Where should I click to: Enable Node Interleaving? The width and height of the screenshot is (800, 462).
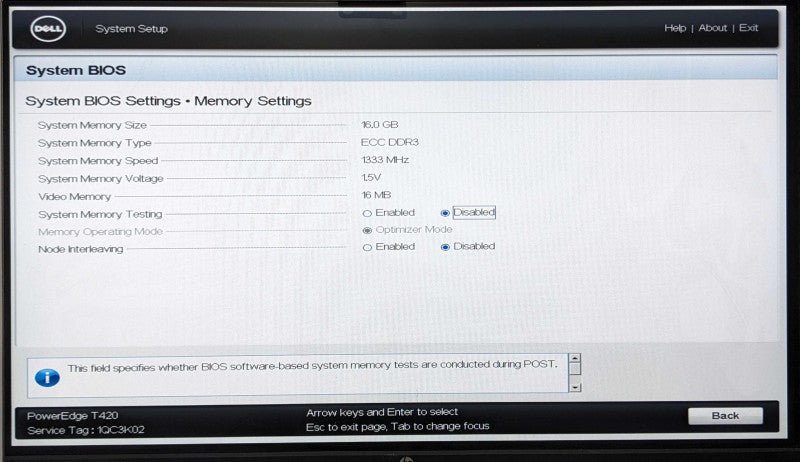click(x=367, y=247)
